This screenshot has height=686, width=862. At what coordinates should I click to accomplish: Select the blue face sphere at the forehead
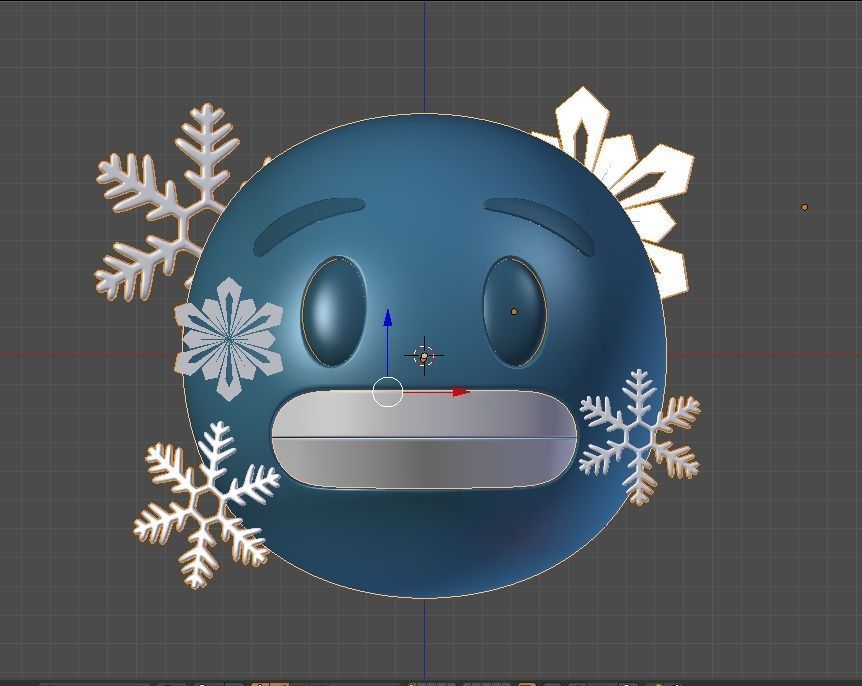423,159
